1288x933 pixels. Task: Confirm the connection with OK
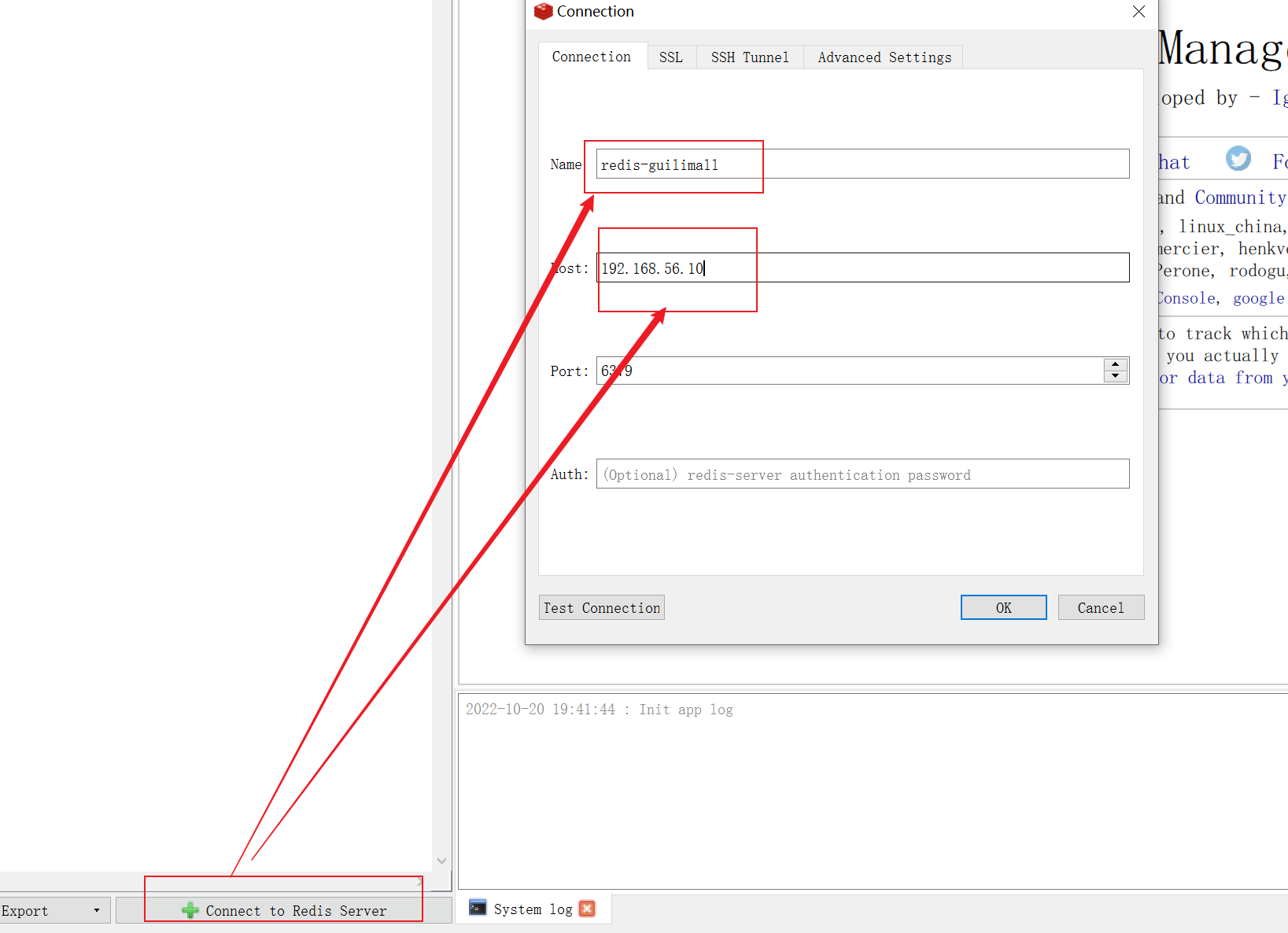pos(1004,607)
